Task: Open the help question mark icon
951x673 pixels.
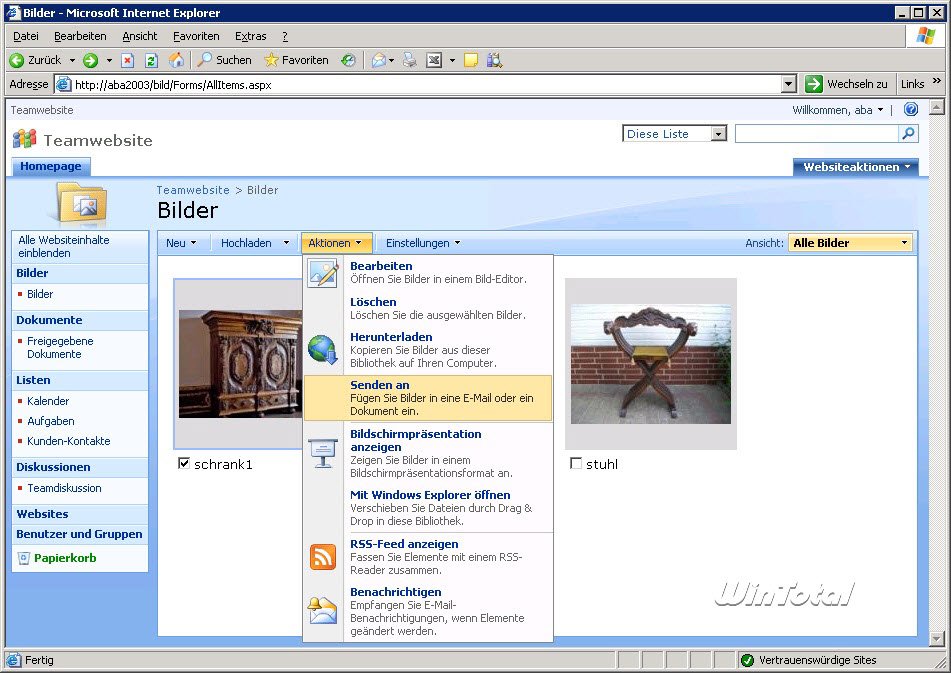Action: coord(911,110)
